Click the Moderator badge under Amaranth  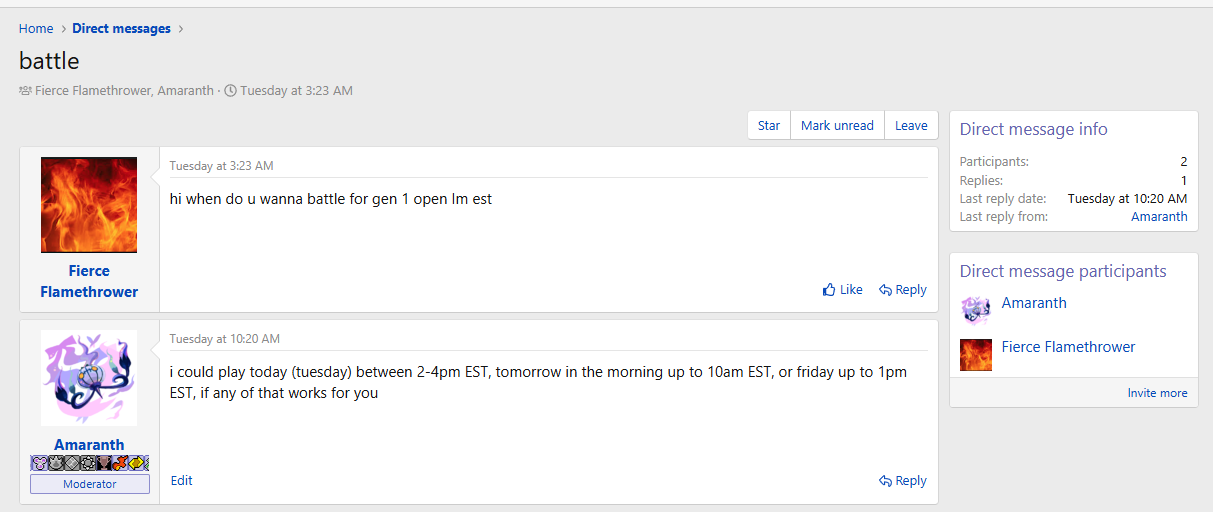pos(89,484)
